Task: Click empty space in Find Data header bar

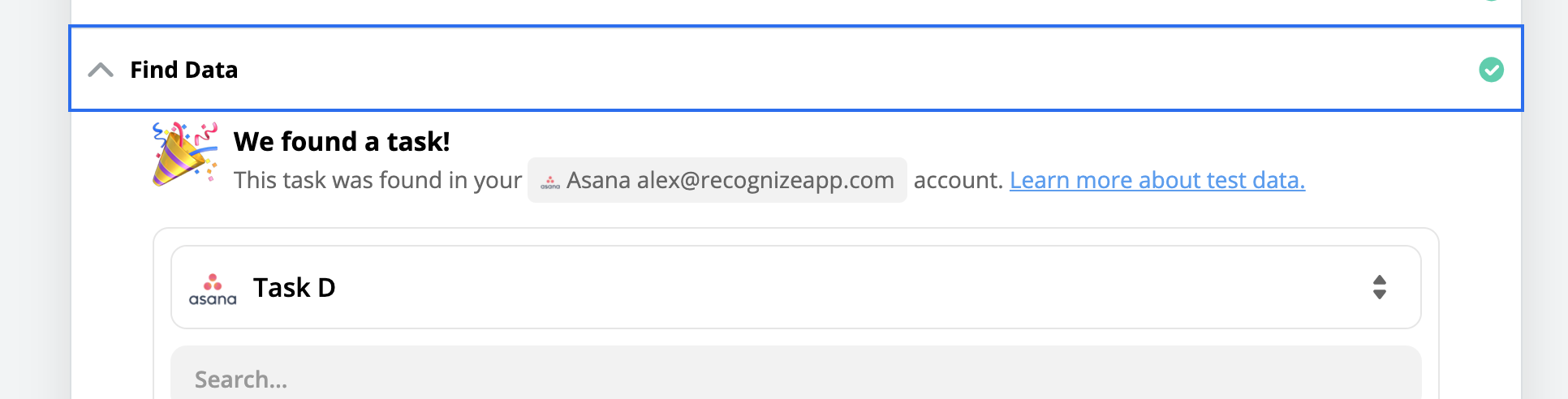Action: coord(812,70)
